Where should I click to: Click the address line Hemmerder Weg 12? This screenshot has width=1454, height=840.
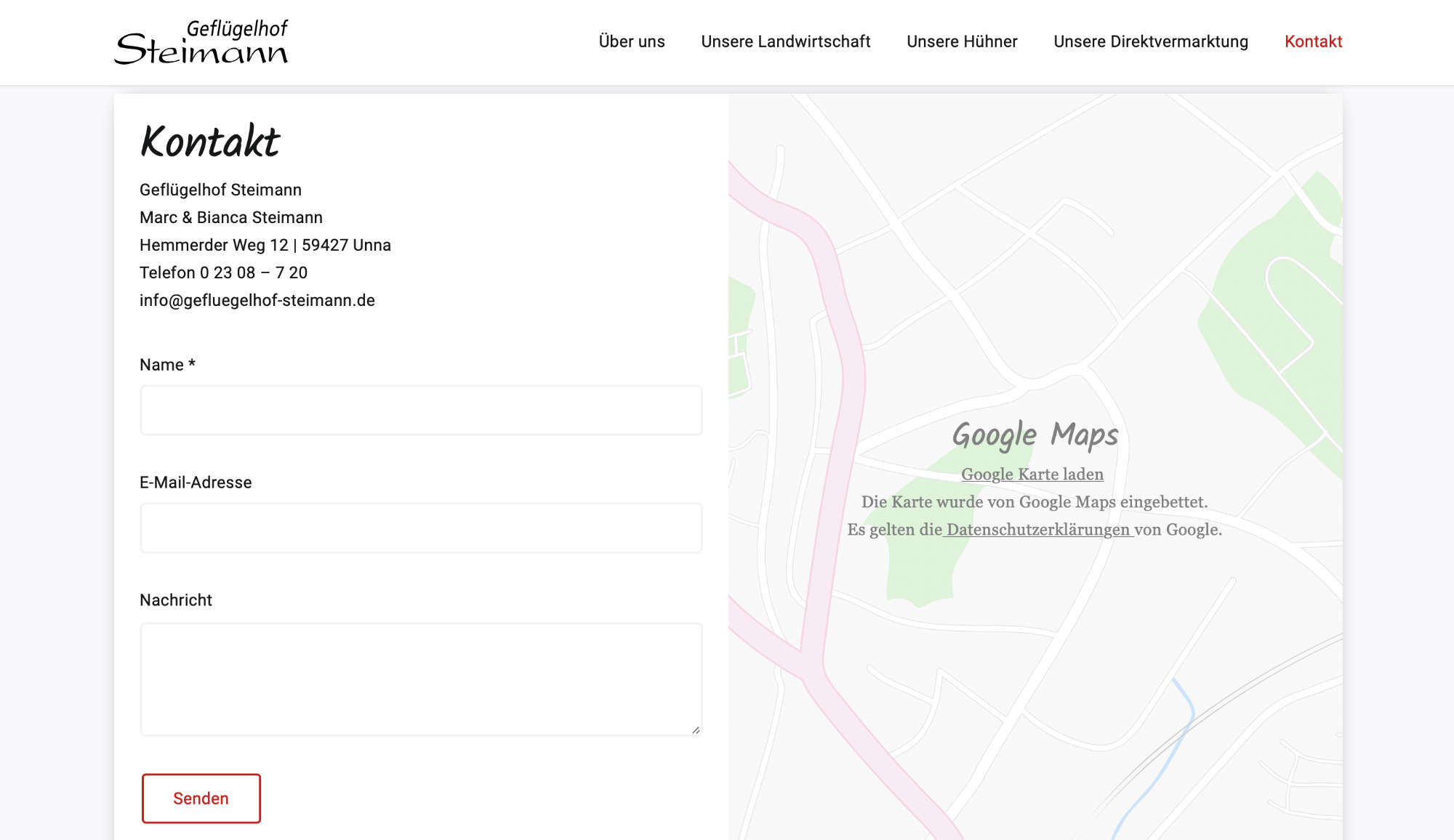pos(265,245)
